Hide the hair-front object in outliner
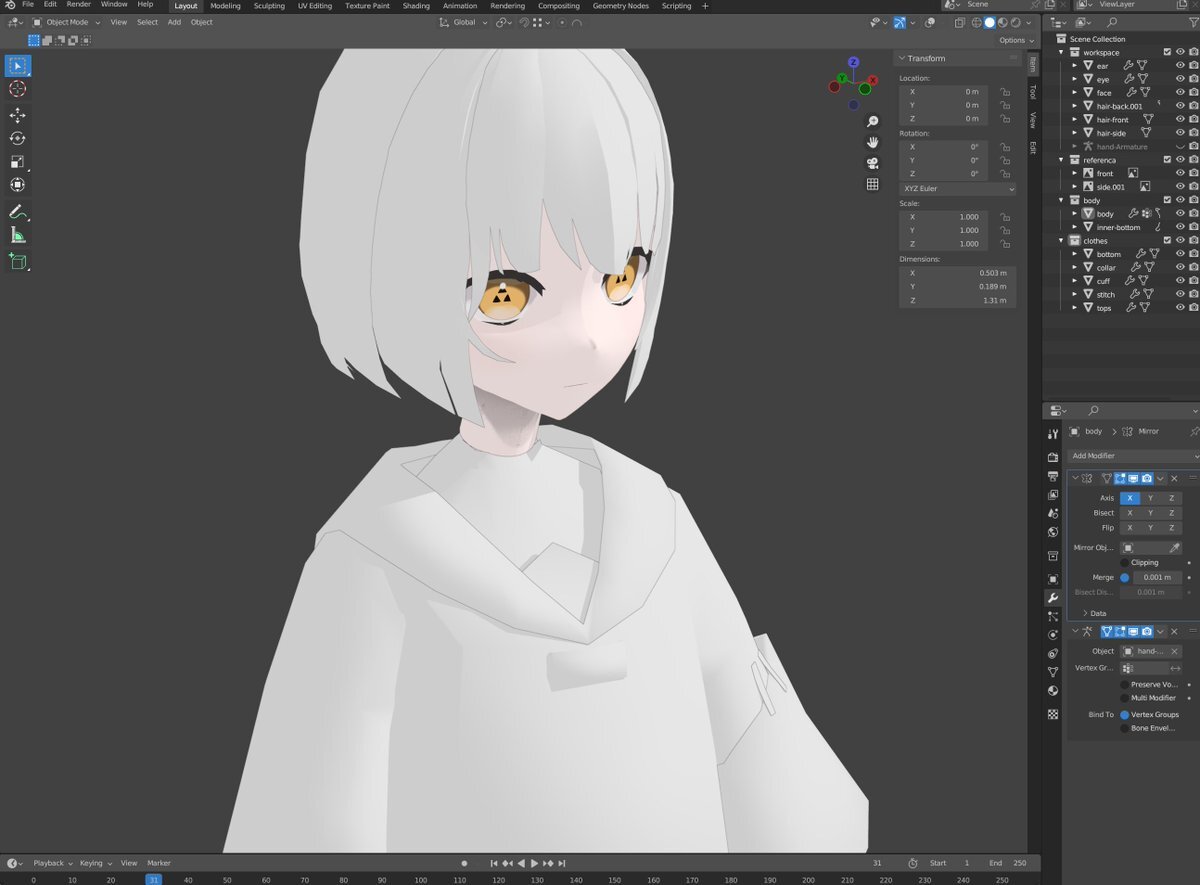This screenshot has height=885, width=1200. coord(1180,119)
